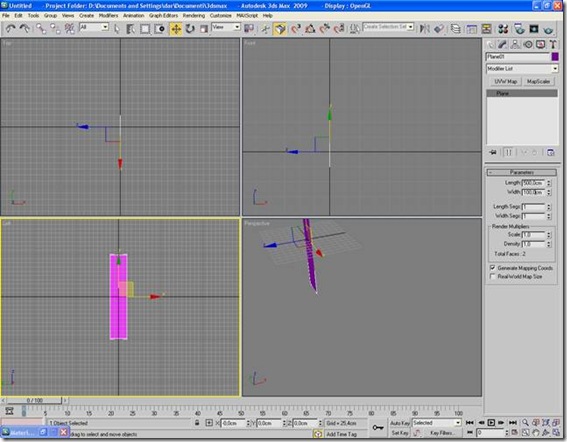Toggle the Snaps 3D toggle

(295, 29)
